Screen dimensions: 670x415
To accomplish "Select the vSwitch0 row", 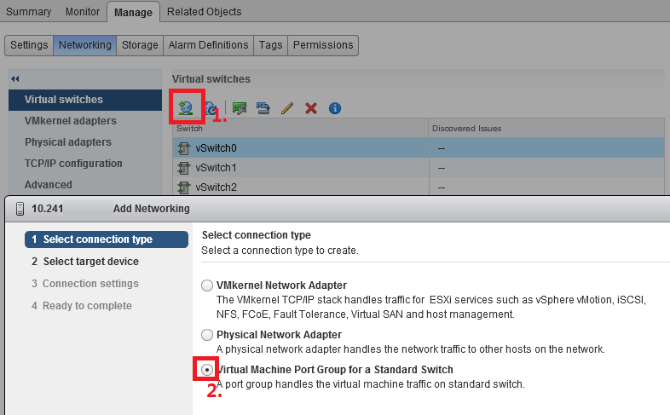I will point(300,147).
